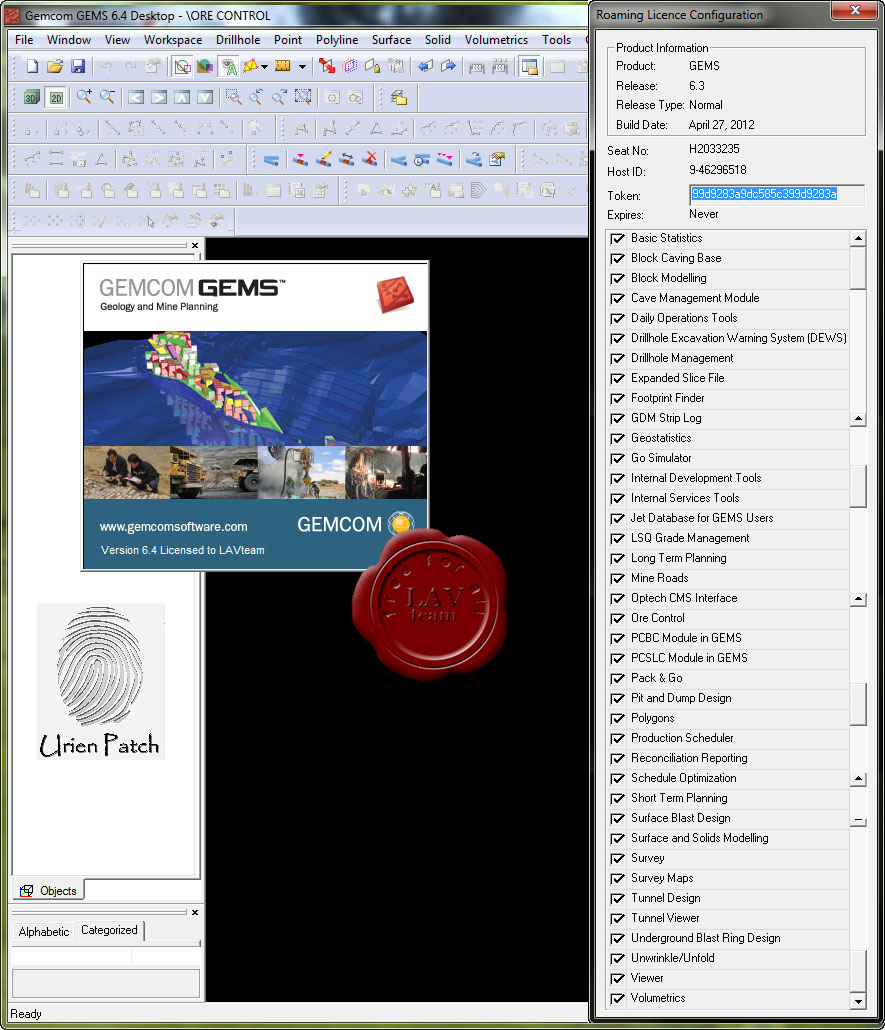Toggle the Drillhole Management checkbox
This screenshot has height=1030, width=885.
(x=617, y=359)
